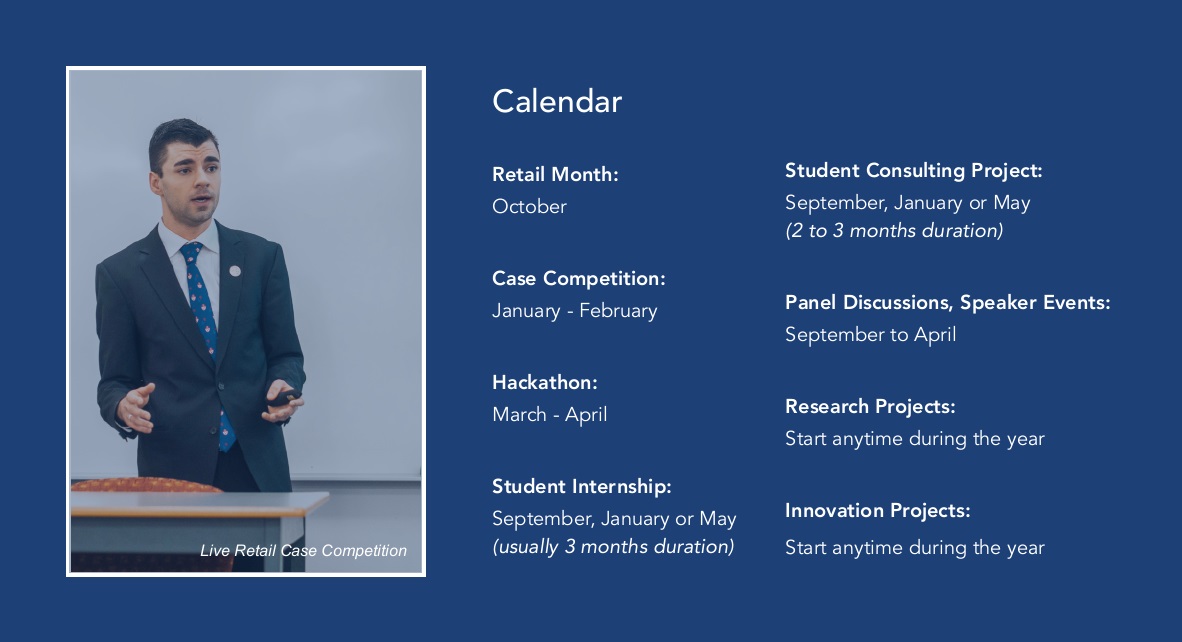Select the Hackathon heading
The width and height of the screenshot is (1182, 642).
pos(544,382)
